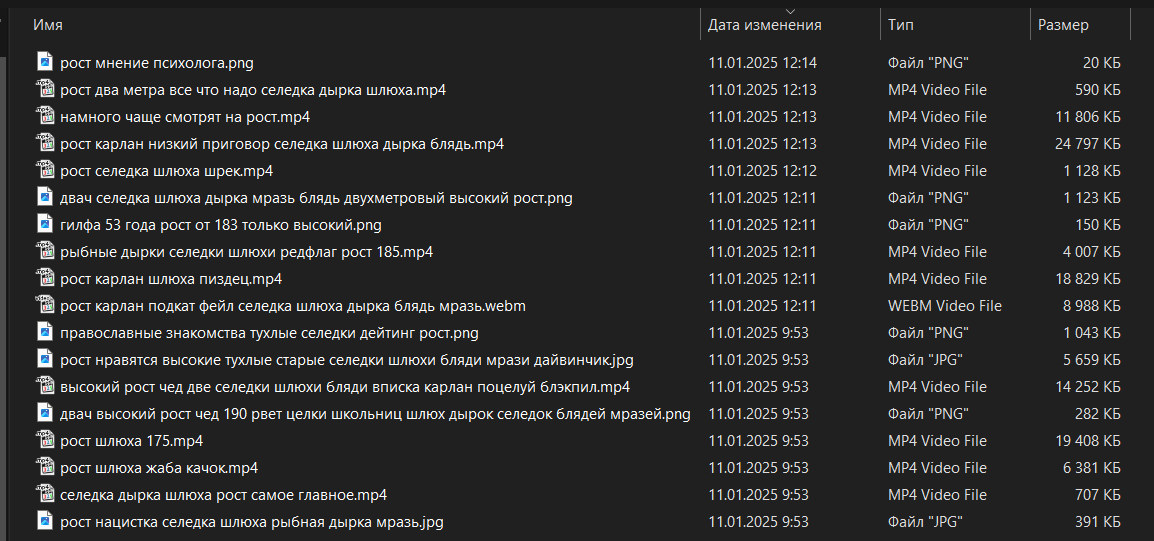
Task: Click the image icon of "гилфа 53 года" PNG file
Action: click(x=46, y=224)
